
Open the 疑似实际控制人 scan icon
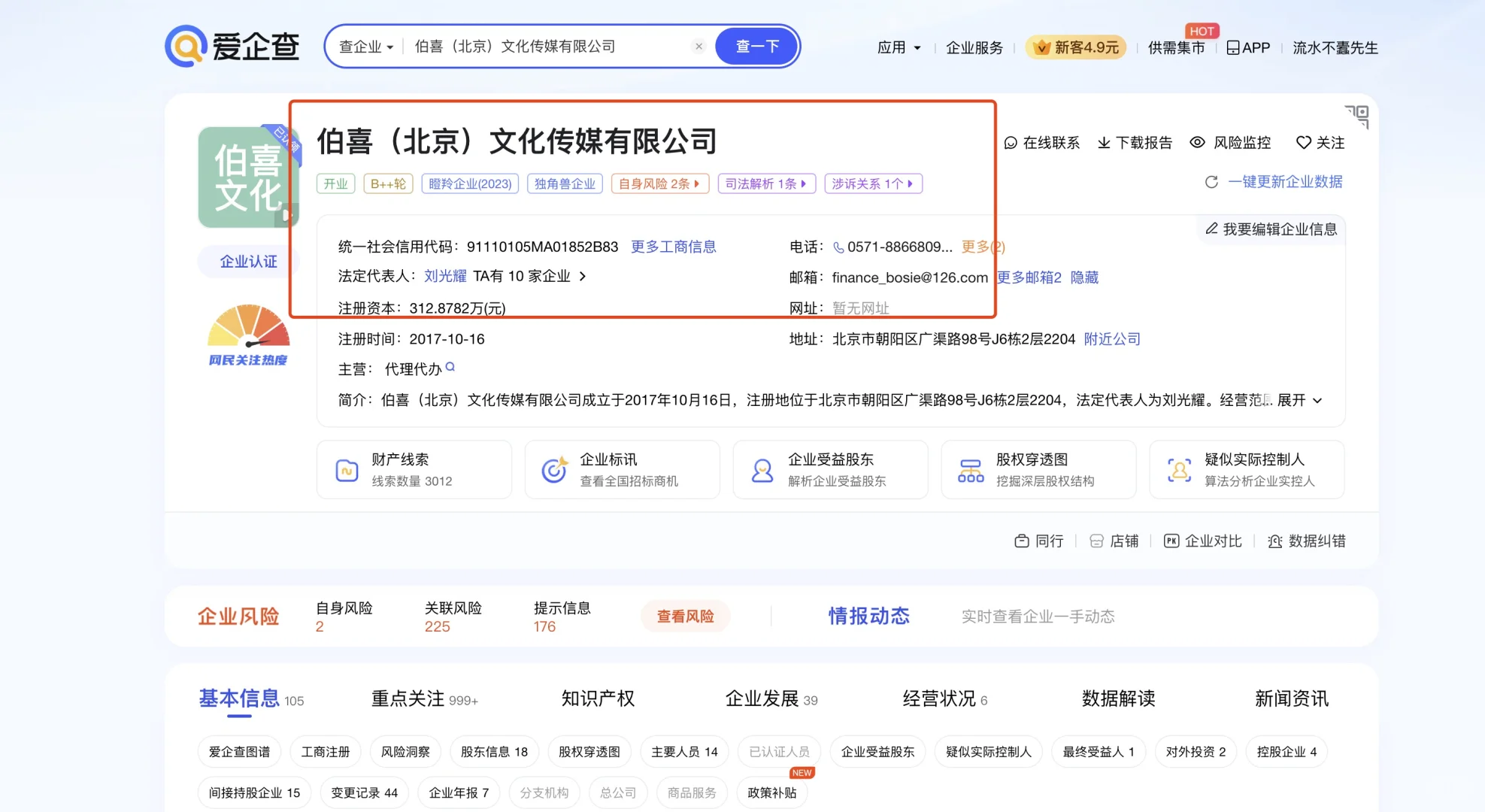pos(1179,470)
